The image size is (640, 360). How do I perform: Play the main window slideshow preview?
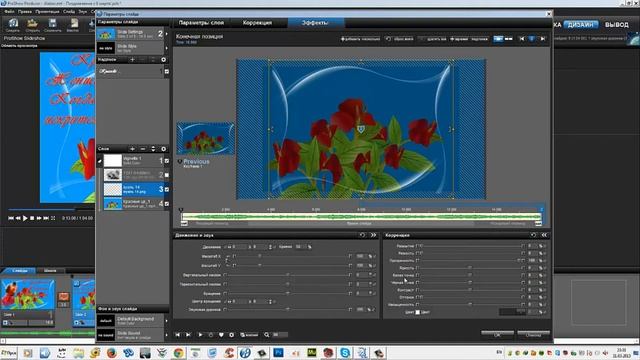tap(25, 218)
